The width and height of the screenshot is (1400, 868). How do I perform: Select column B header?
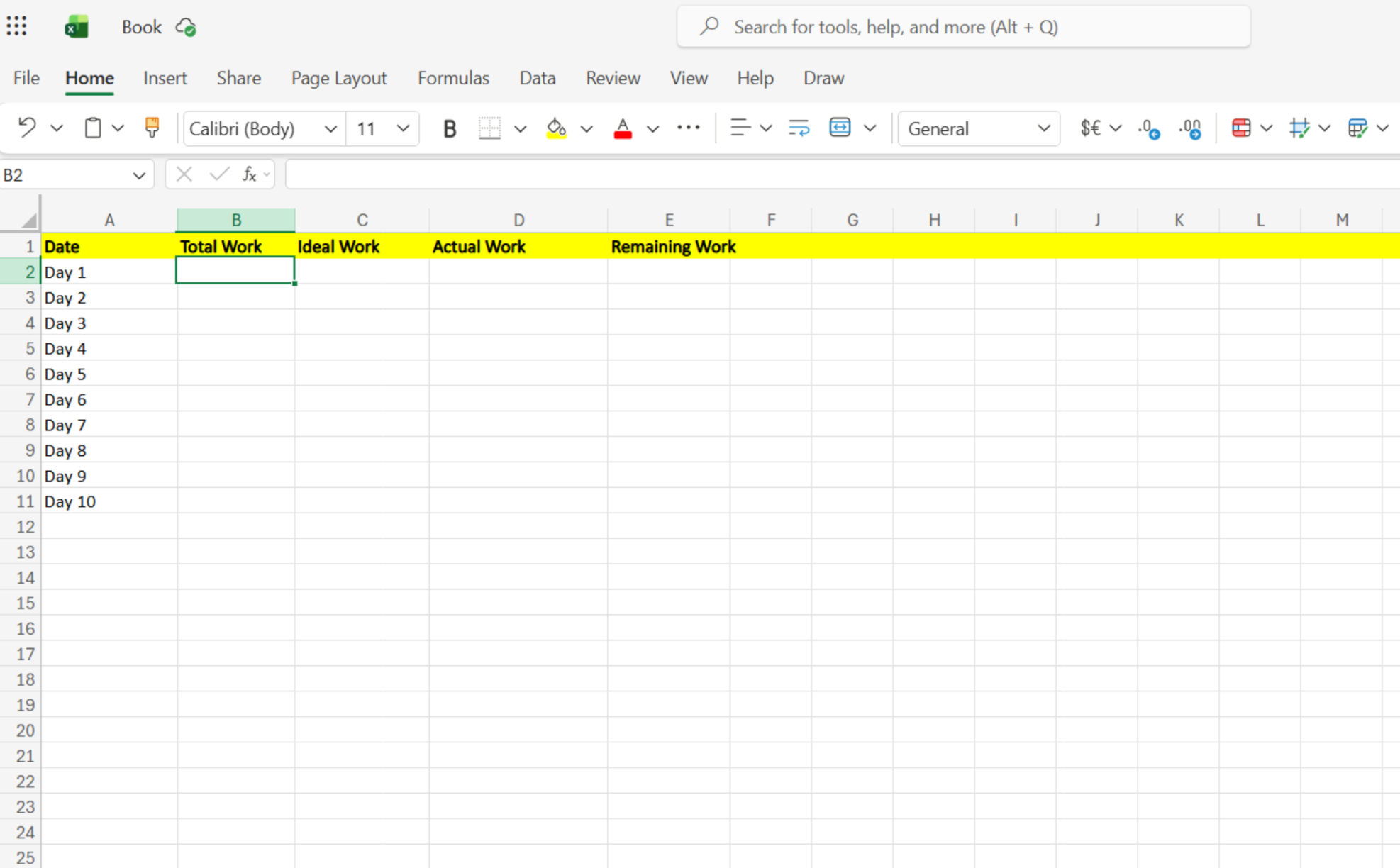pos(236,220)
